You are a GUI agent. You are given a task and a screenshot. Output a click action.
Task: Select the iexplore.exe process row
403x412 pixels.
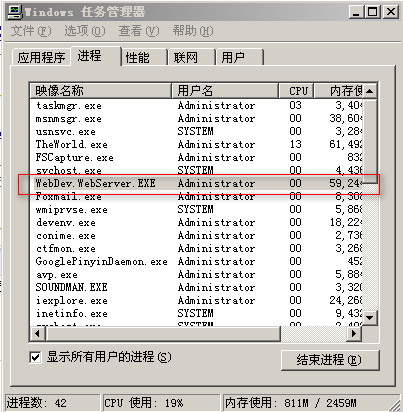tap(196, 301)
